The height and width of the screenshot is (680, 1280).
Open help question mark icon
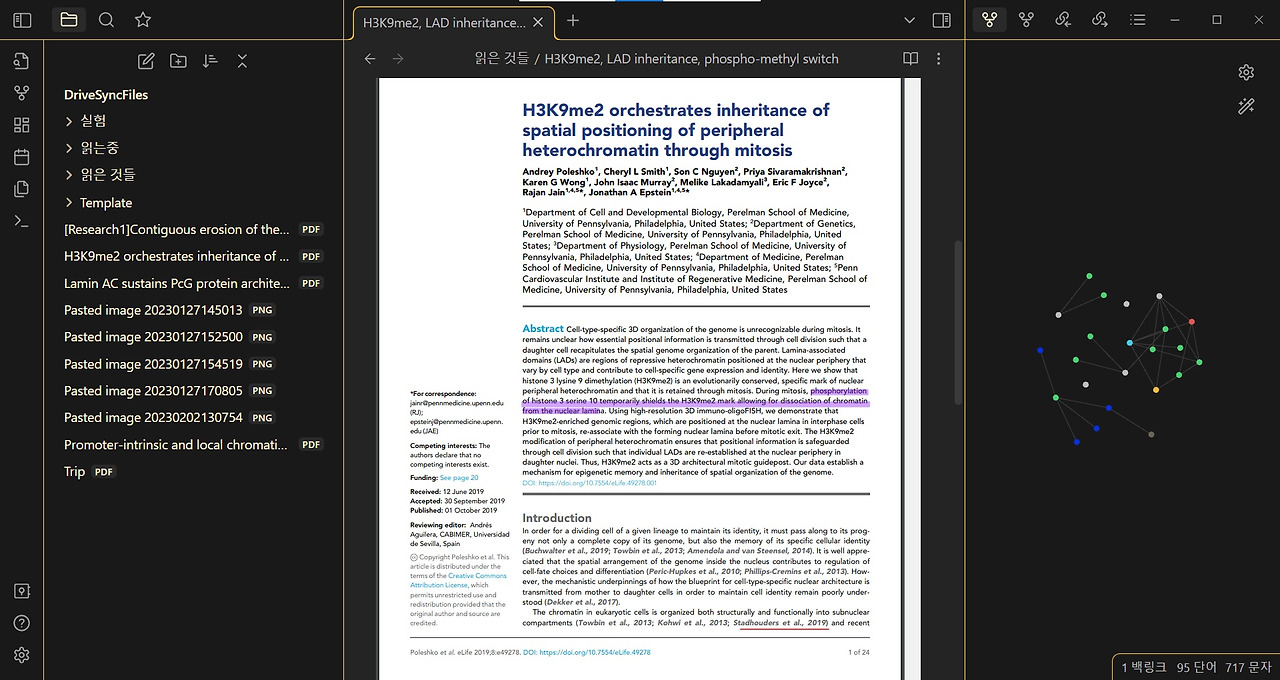click(22, 623)
